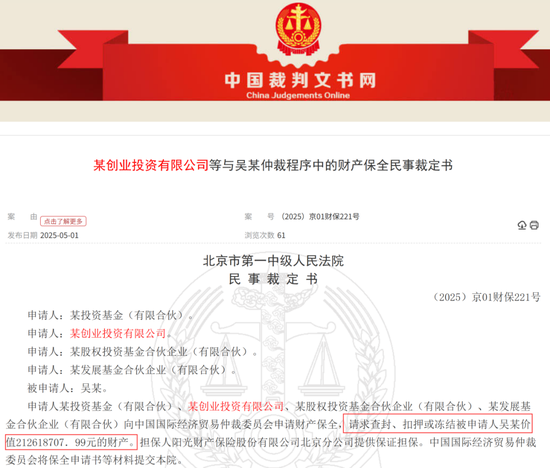The image size is (550, 468).
Task: Click 阳光财产保险股份有限公司北京分公司 guarantor text
Action: coord(258,442)
